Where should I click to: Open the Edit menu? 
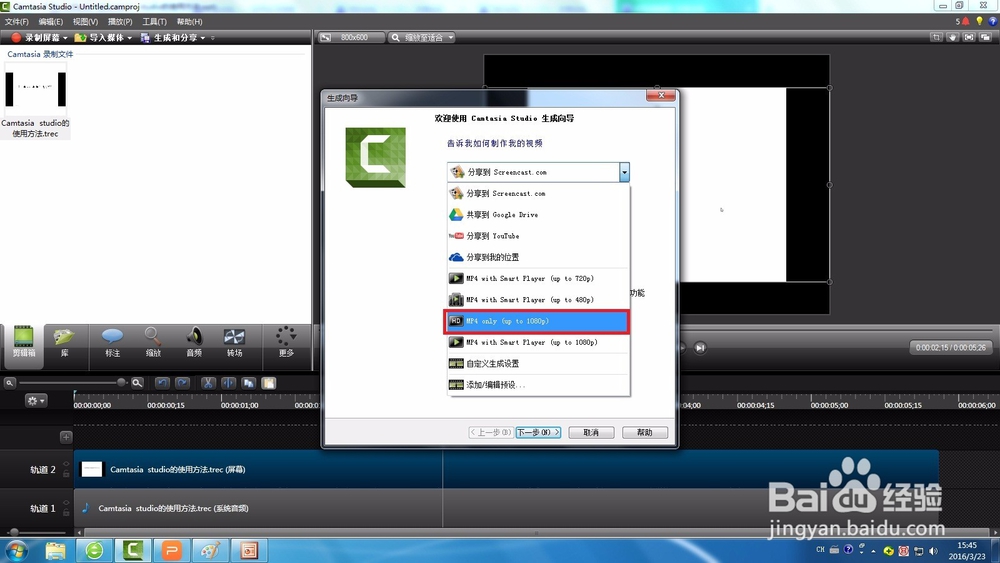pyautogui.click(x=50, y=22)
